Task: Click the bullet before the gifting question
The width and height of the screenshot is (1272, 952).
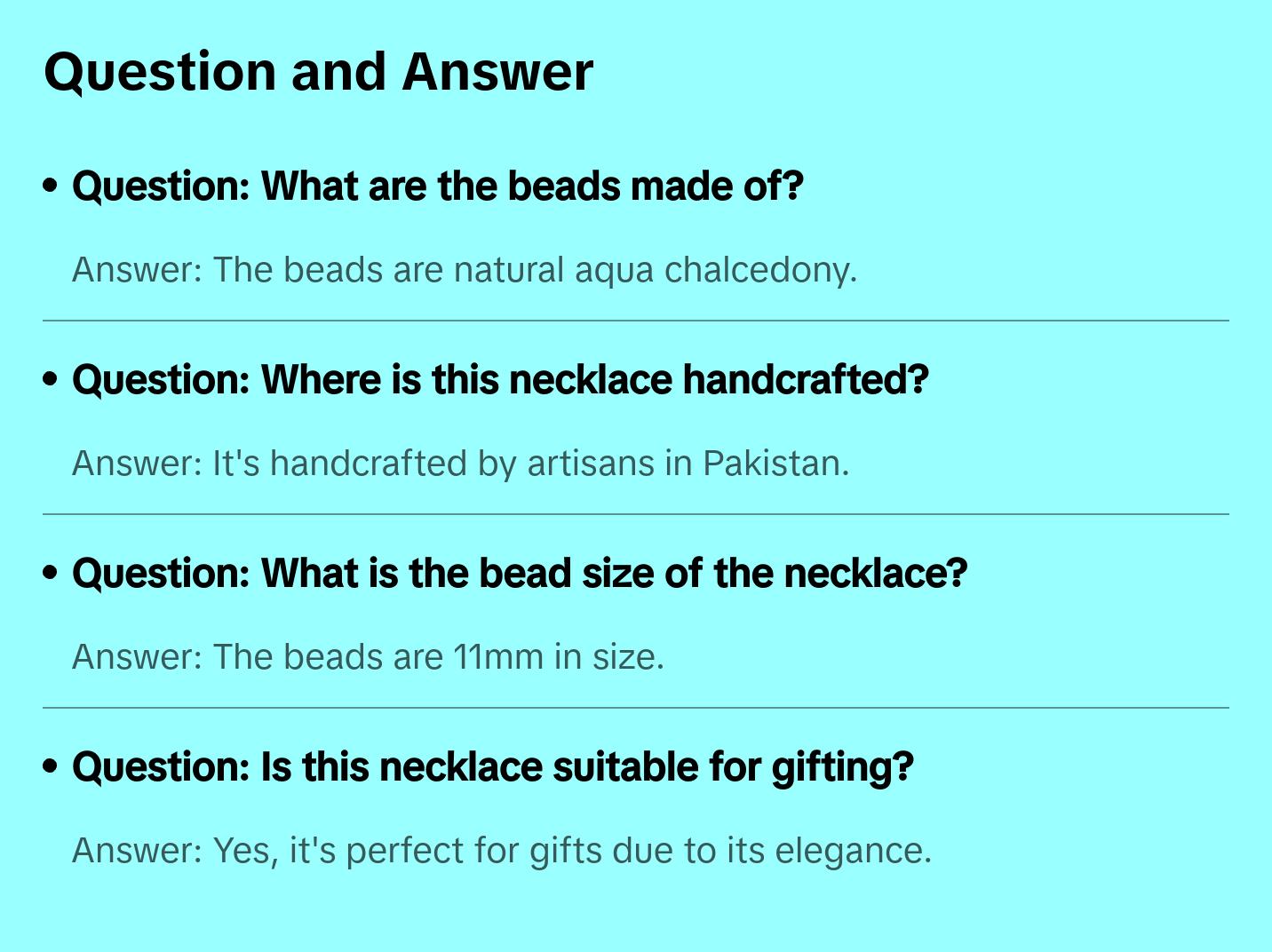Action: (51, 767)
